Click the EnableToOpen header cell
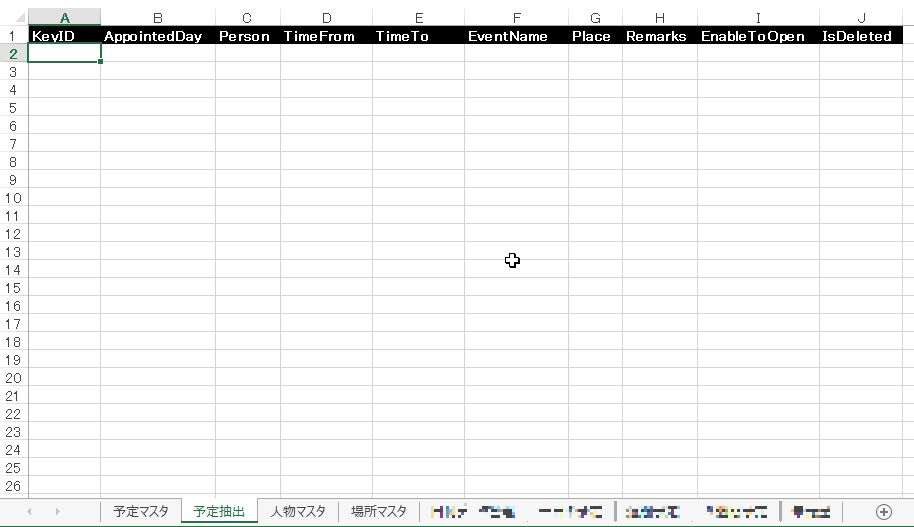Screen dimensions: 914x527 [758, 36]
